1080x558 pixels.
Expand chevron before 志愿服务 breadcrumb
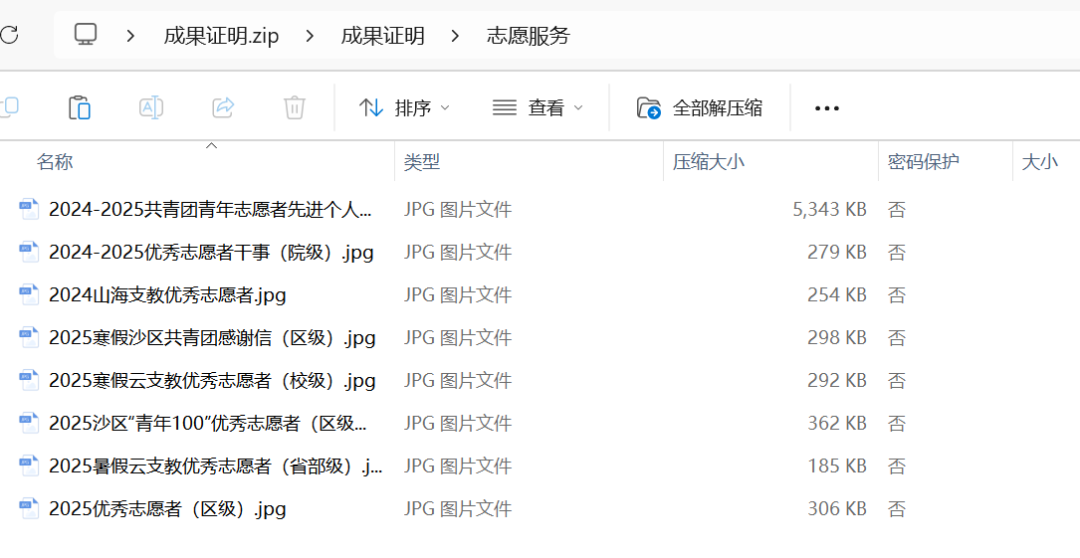(455, 35)
